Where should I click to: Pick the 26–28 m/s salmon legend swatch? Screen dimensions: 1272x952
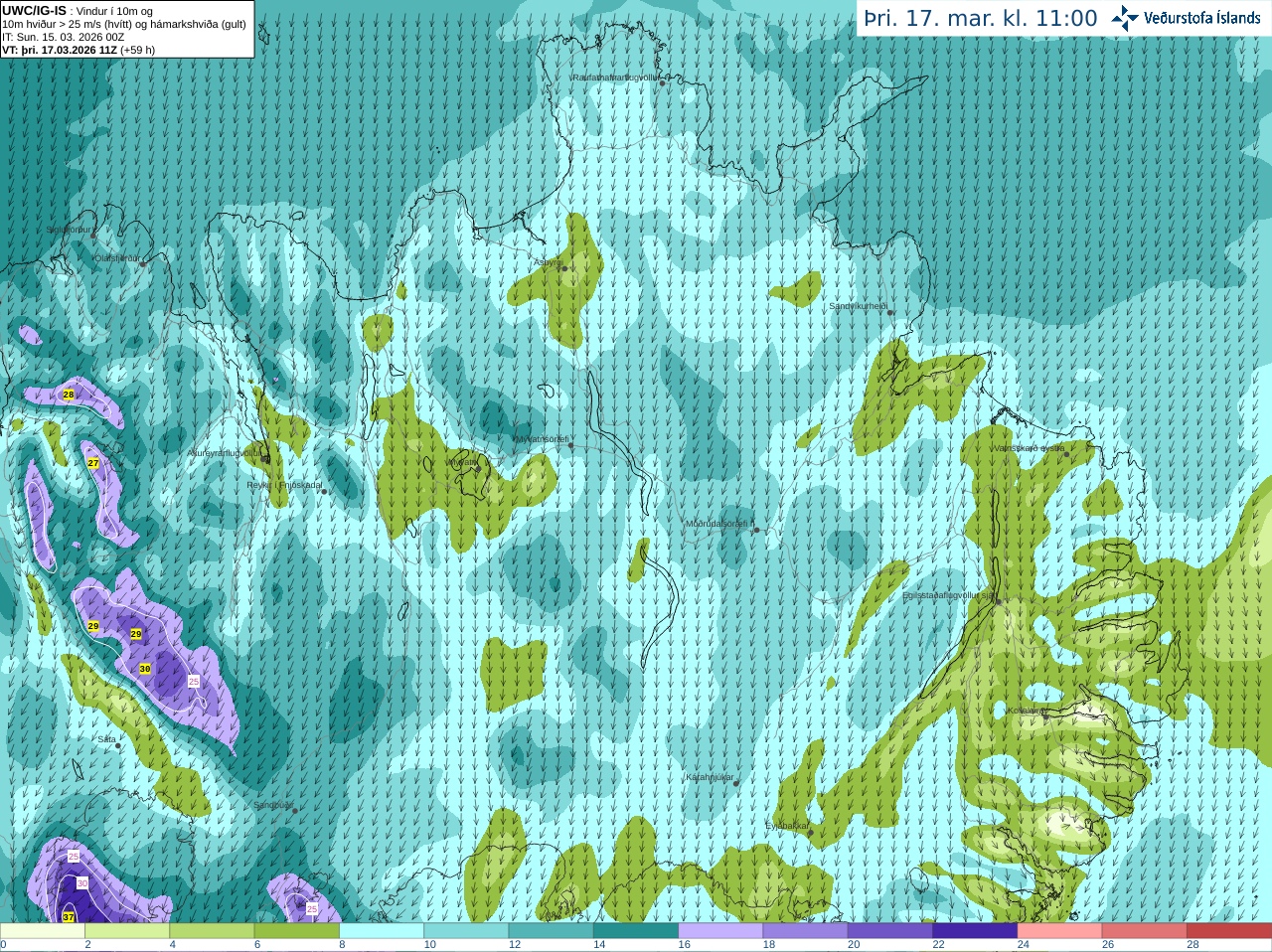point(1145,931)
